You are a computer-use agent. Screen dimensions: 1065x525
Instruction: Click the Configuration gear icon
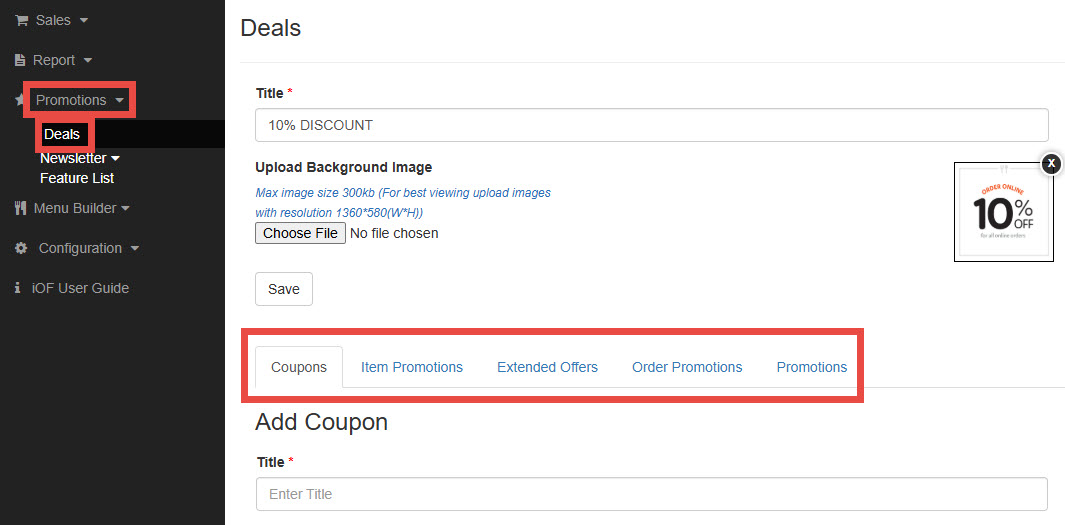[21, 248]
